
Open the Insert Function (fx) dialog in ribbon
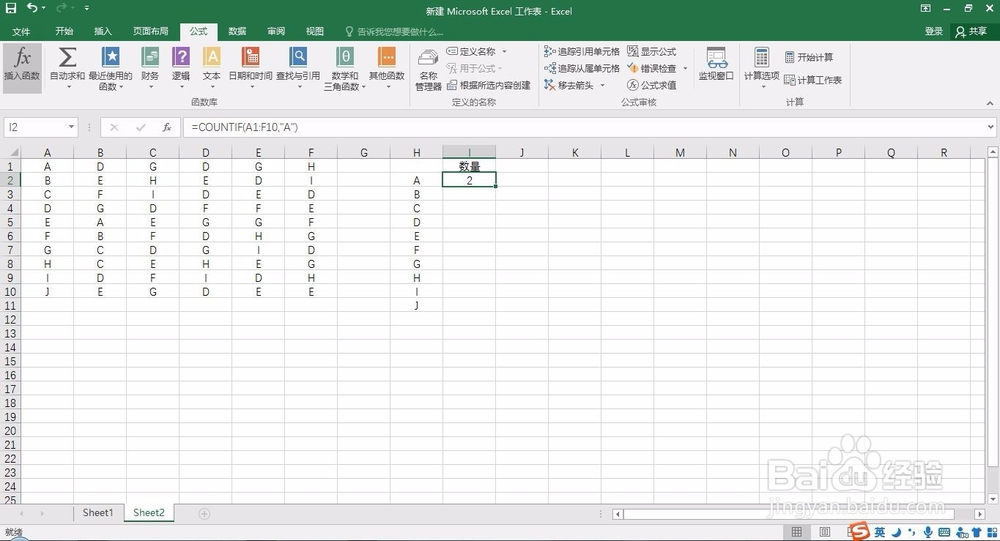22,68
